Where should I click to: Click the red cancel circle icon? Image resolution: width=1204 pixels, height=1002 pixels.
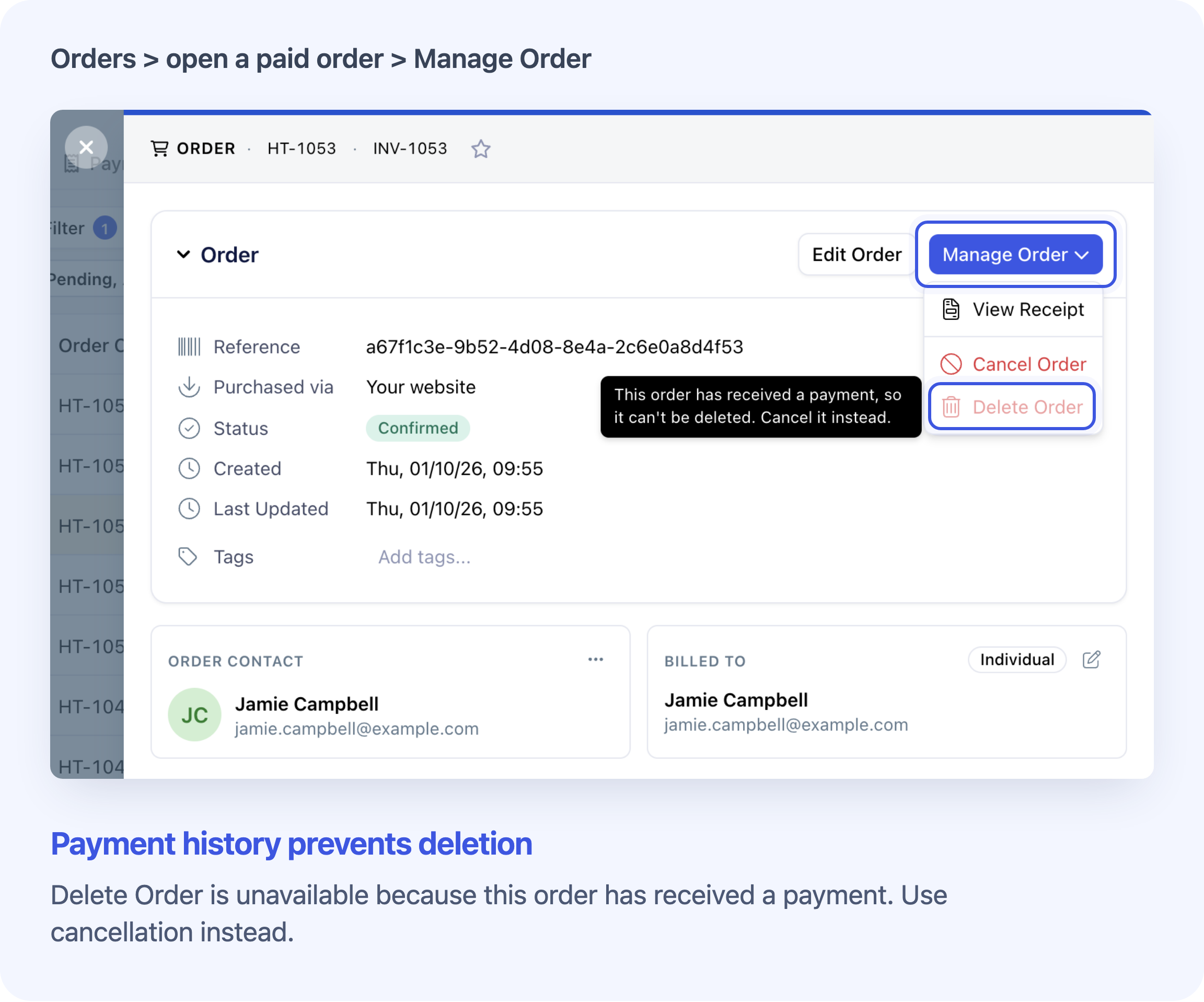click(951, 364)
